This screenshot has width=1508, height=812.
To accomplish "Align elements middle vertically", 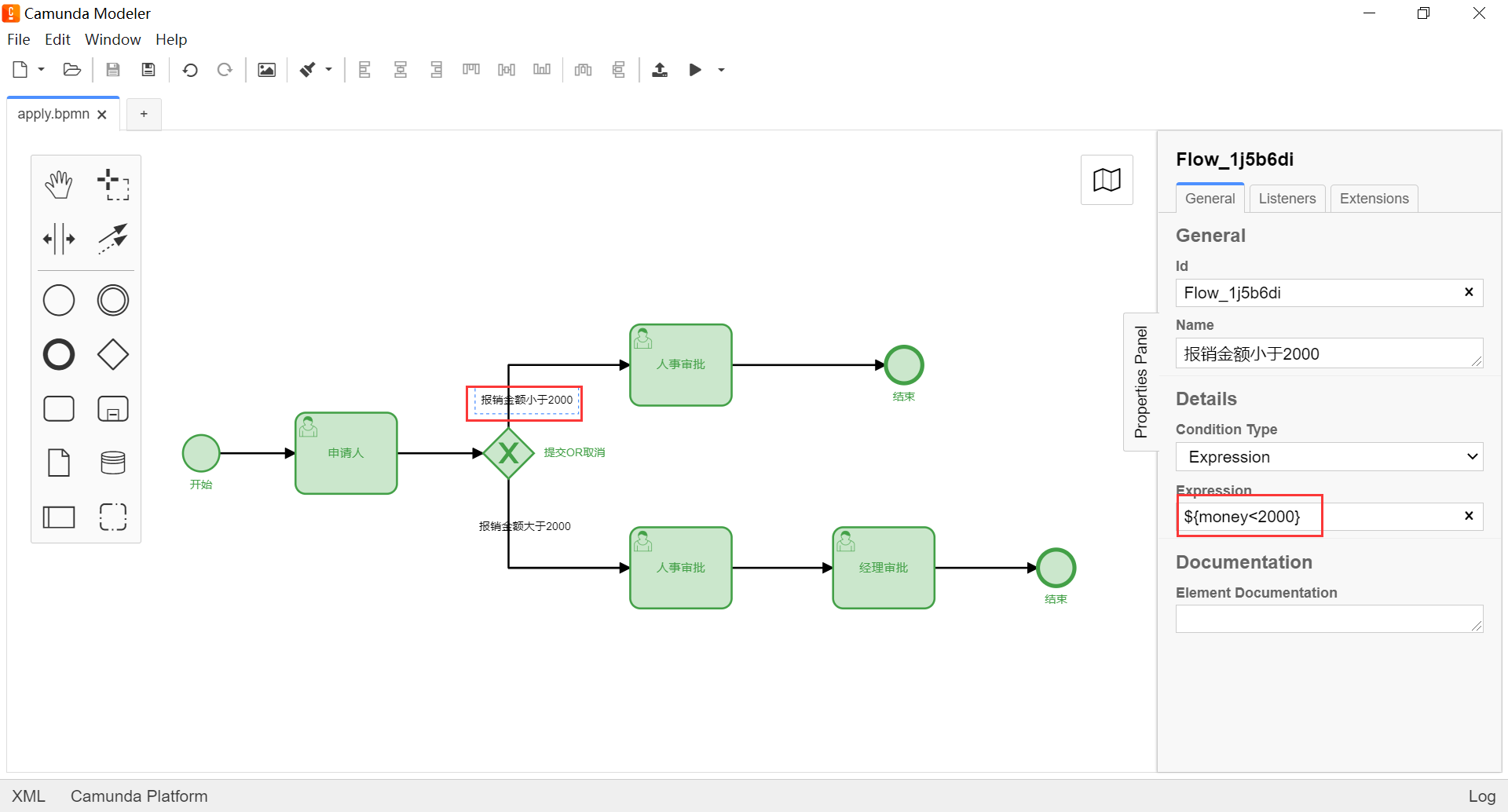I will pyautogui.click(x=507, y=70).
